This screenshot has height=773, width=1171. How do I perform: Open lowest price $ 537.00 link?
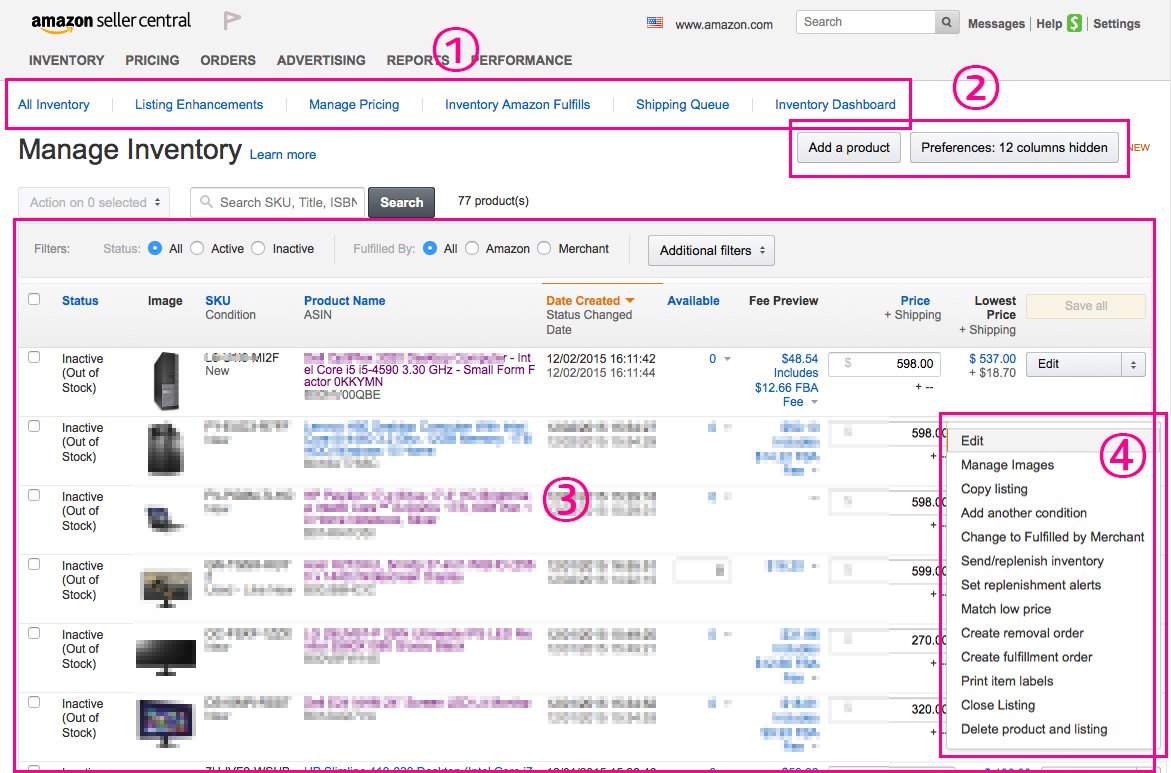[x=993, y=359]
